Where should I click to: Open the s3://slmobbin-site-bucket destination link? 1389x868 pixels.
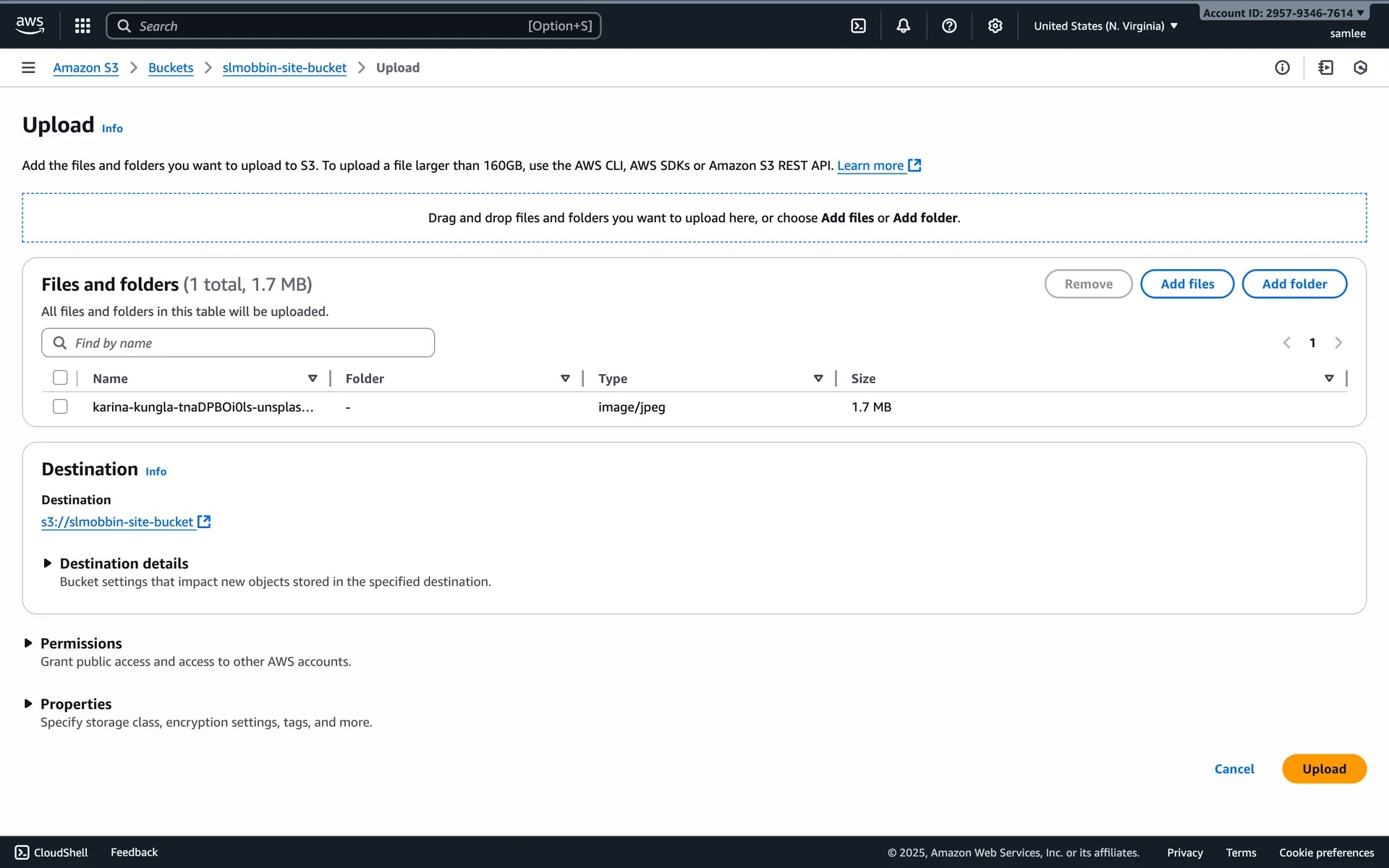tap(117, 522)
